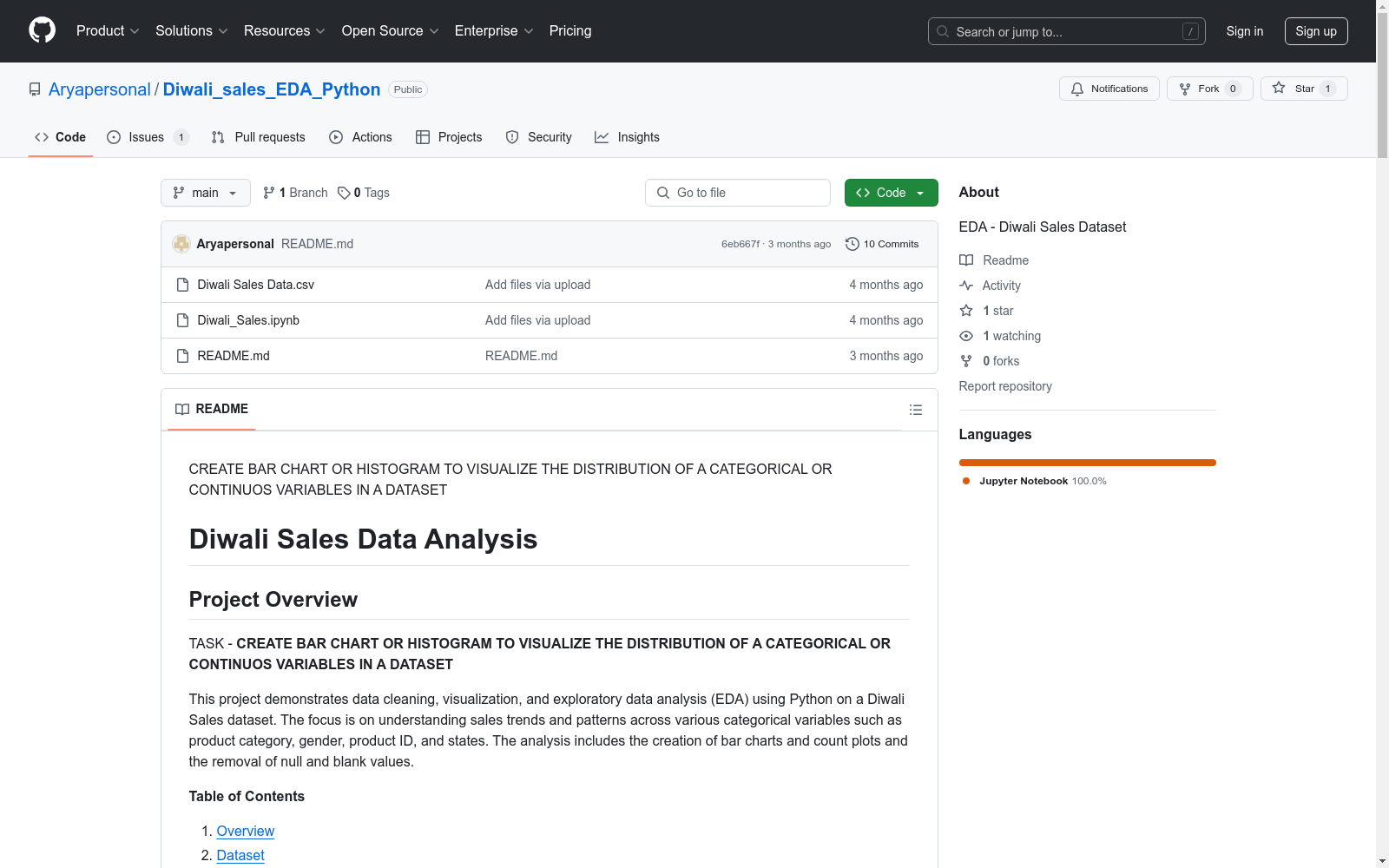Image resolution: width=1389 pixels, height=868 pixels.
Task: Open the Aryapersonal owner profile link
Action: point(100,89)
